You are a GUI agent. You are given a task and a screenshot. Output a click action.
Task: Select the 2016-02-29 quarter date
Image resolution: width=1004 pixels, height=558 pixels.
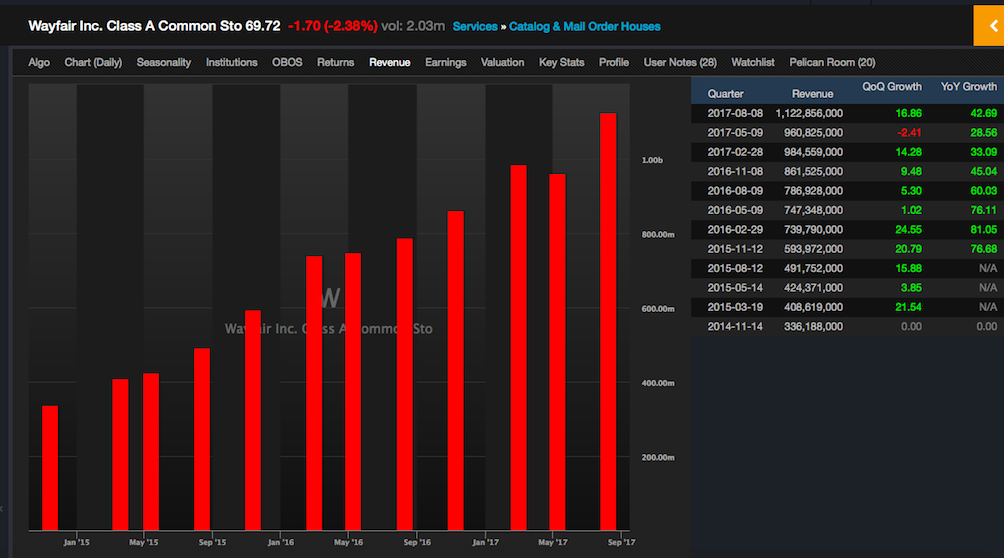[735, 229]
